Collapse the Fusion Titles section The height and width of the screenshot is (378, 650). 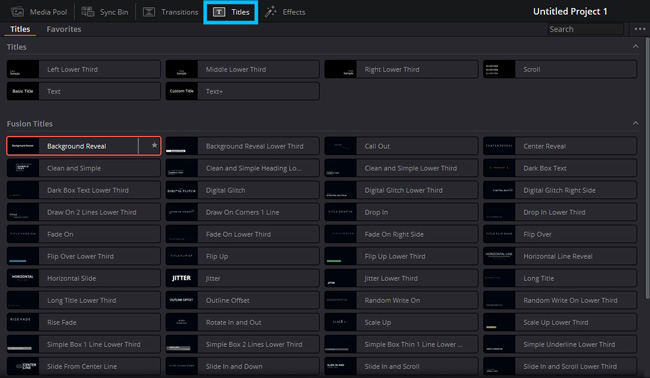click(635, 123)
